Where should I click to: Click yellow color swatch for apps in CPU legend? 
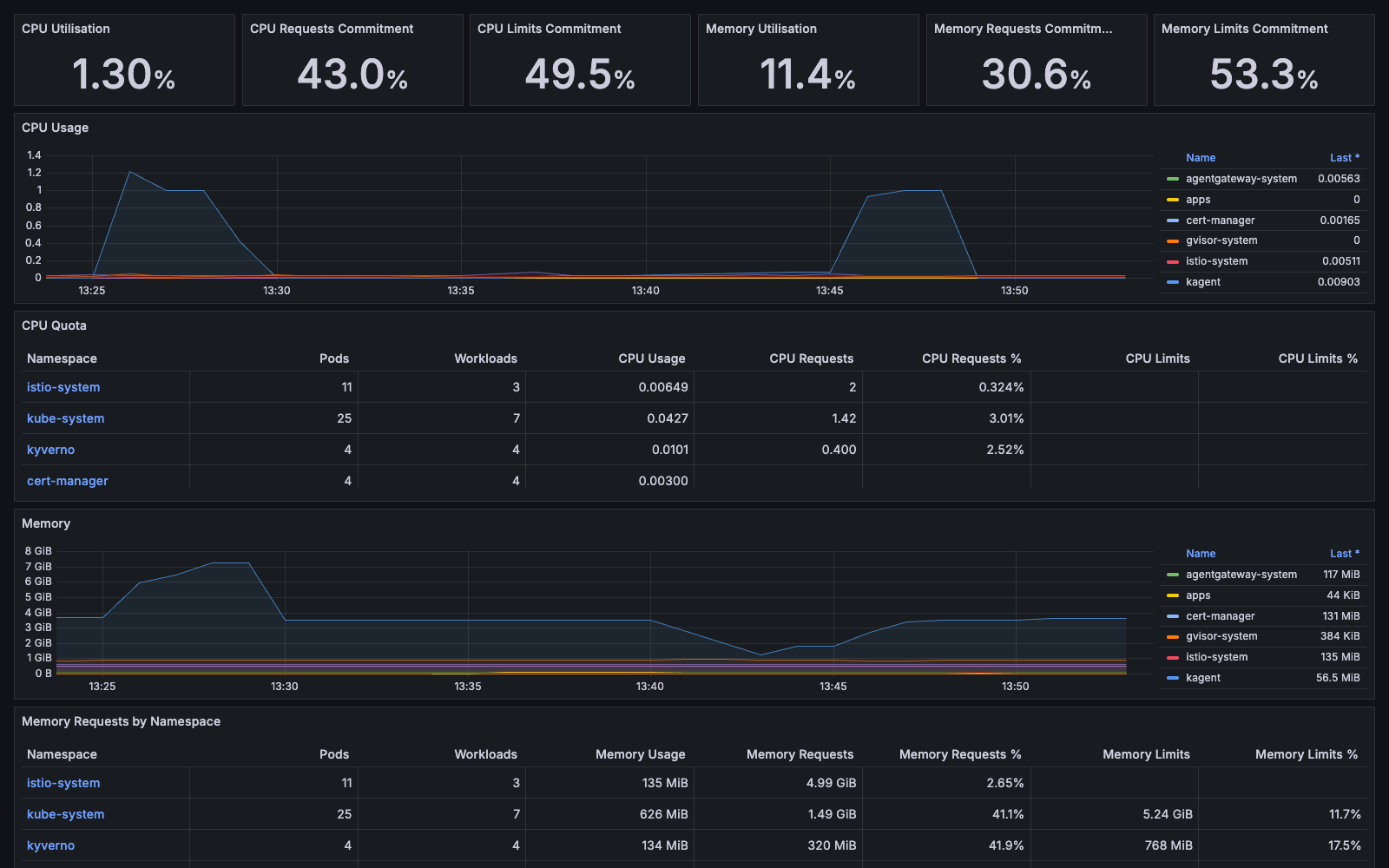pos(1173,200)
